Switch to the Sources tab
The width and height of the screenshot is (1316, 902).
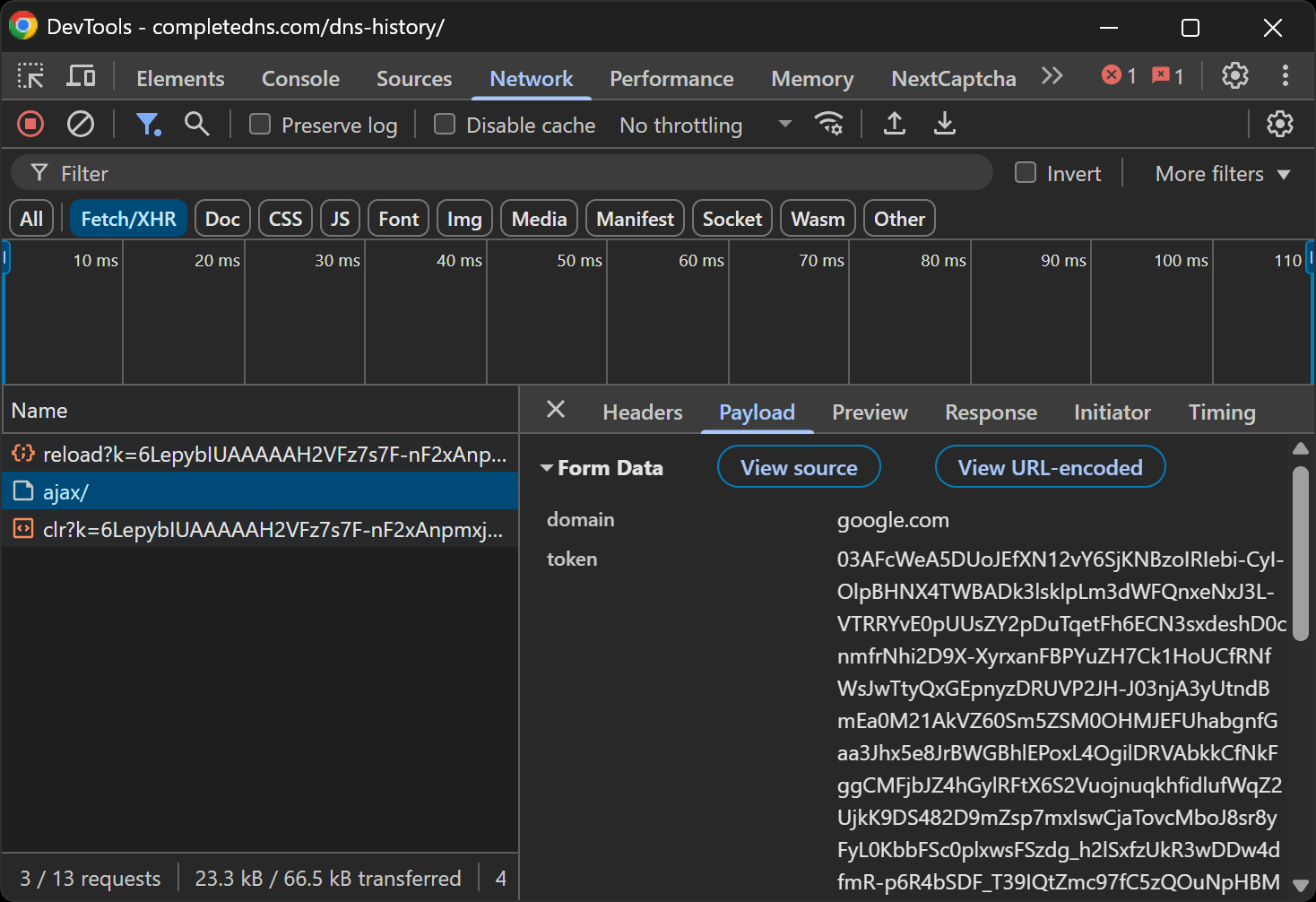point(414,79)
